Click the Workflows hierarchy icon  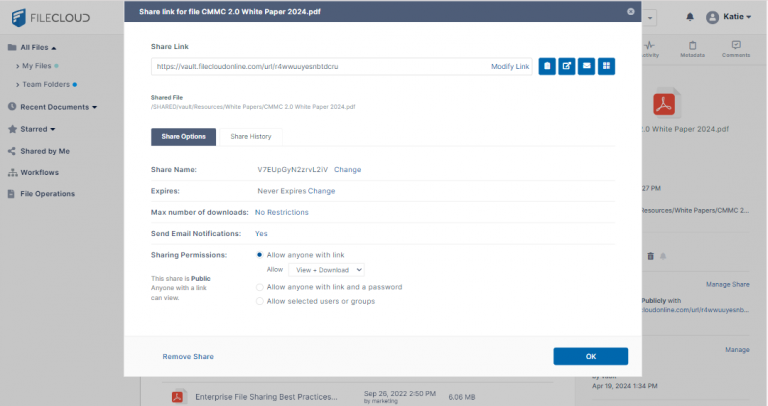[x=12, y=172]
